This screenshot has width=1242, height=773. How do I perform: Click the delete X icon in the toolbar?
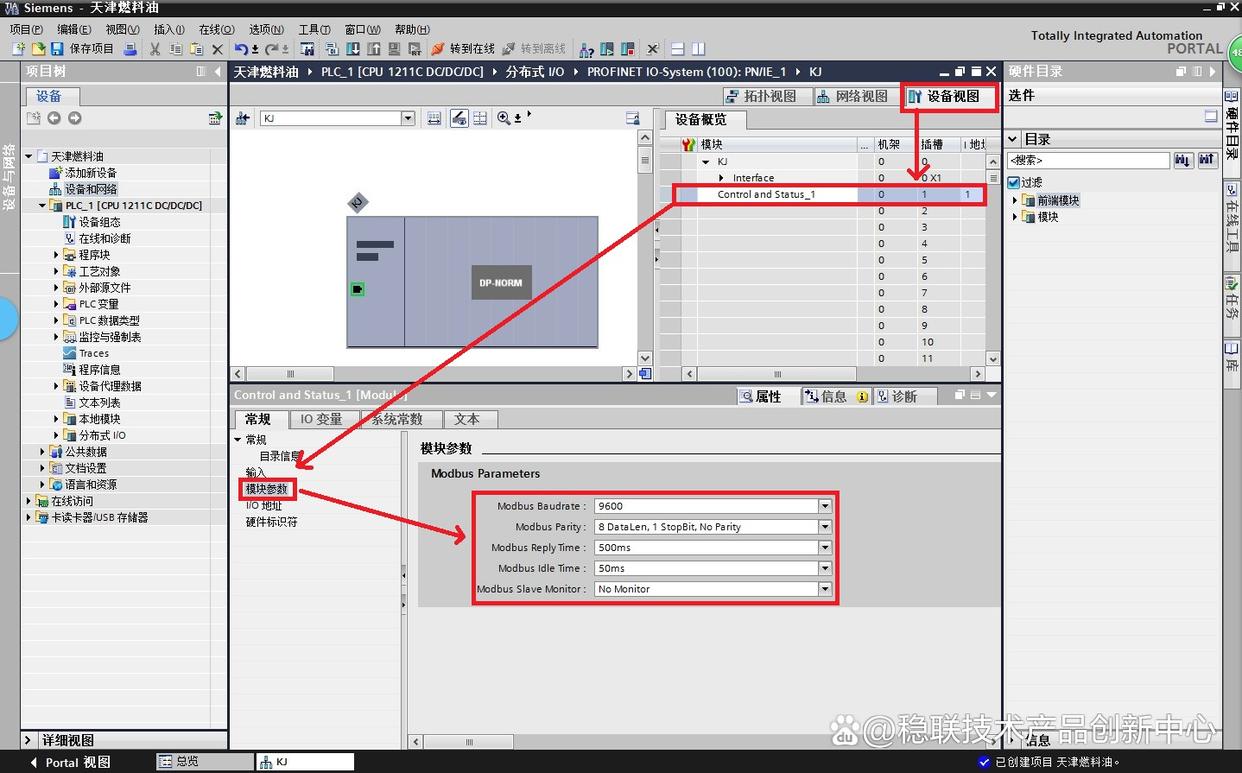[x=218, y=48]
